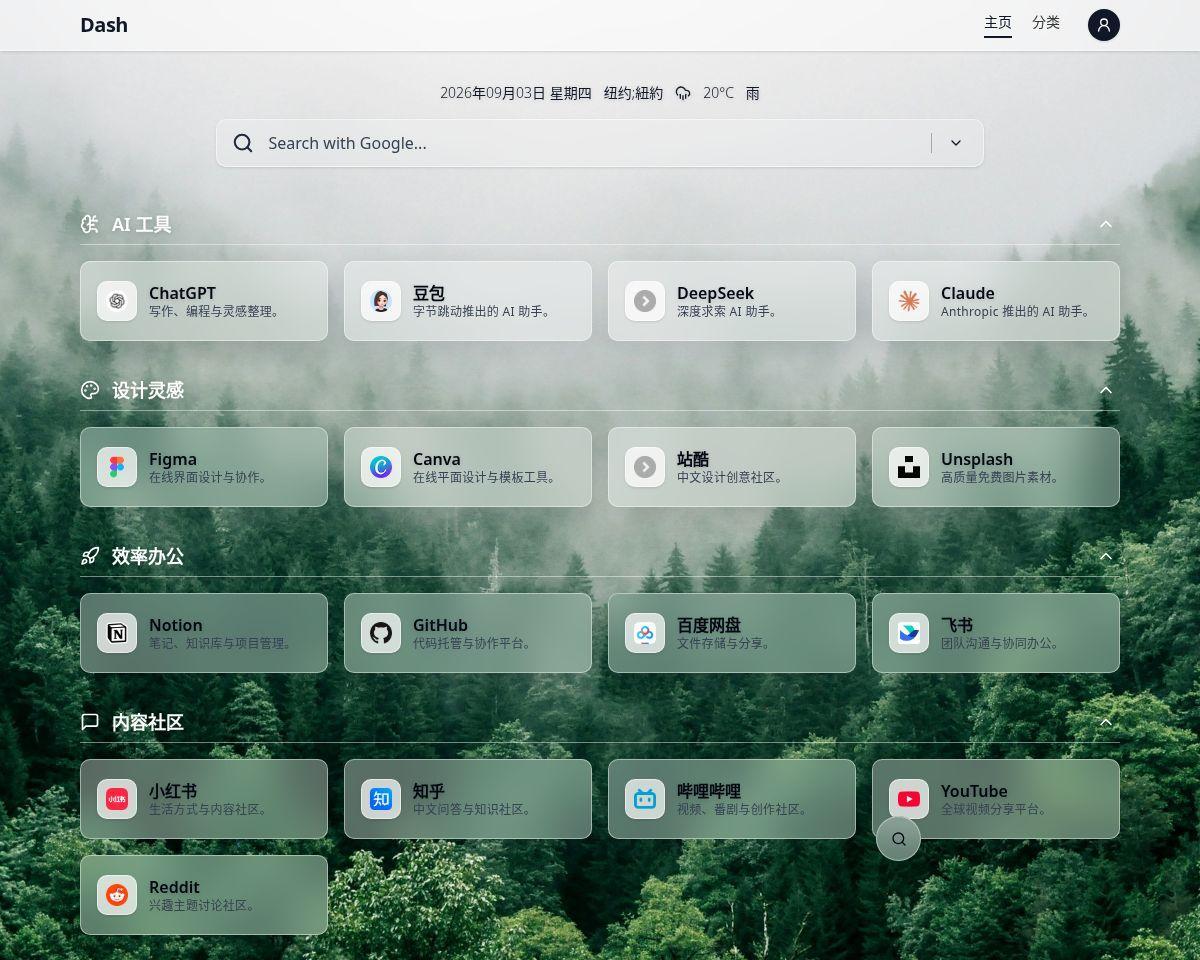The height and width of the screenshot is (960, 1200).
Task: Click the Notion logo icon
Action: tap(117, 633)
